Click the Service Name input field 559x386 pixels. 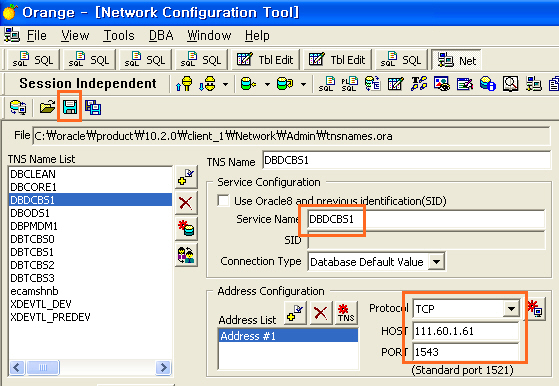(426, 218)
